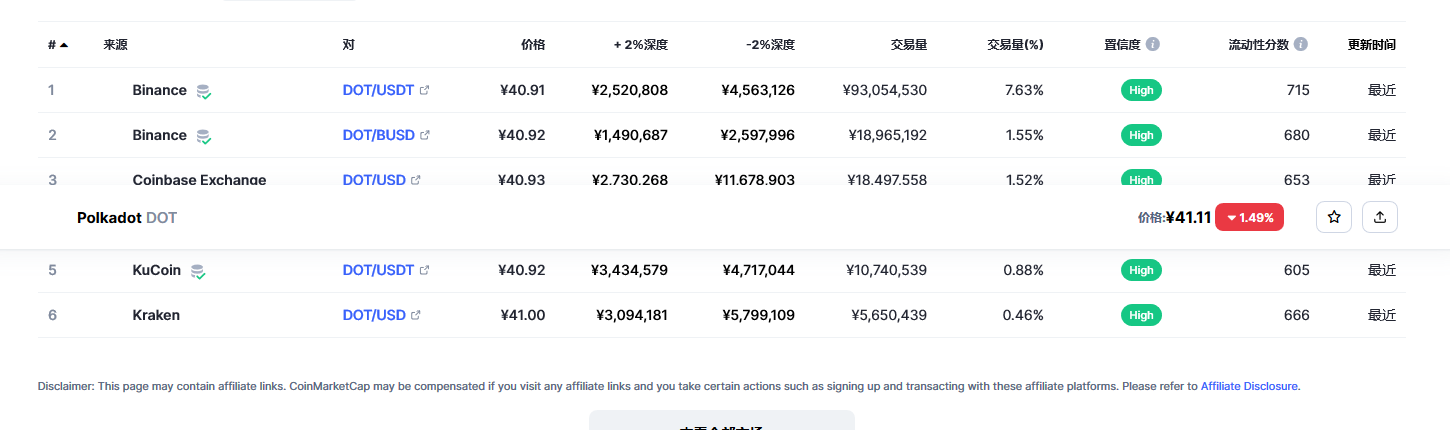
Task: Click the external-link icon beside DOT/BUSD
Action: pyautogui.click(x=425, y=135)
